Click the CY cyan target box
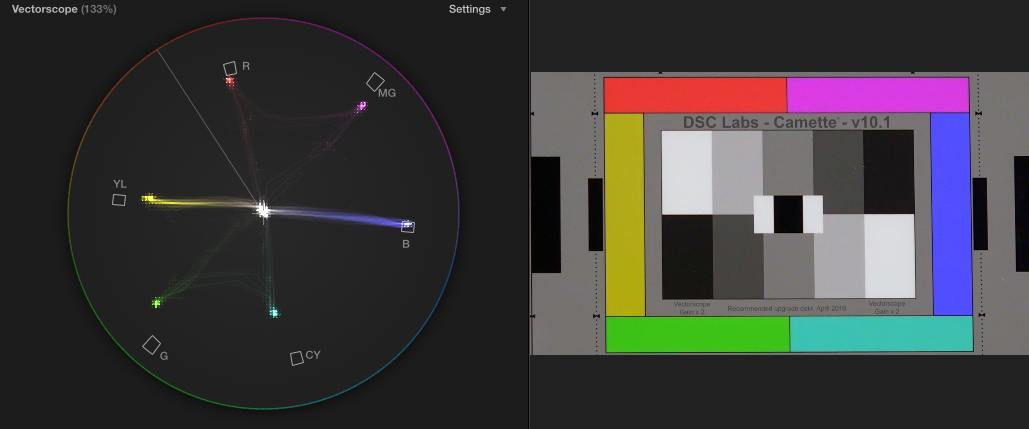 pos(296,358)
